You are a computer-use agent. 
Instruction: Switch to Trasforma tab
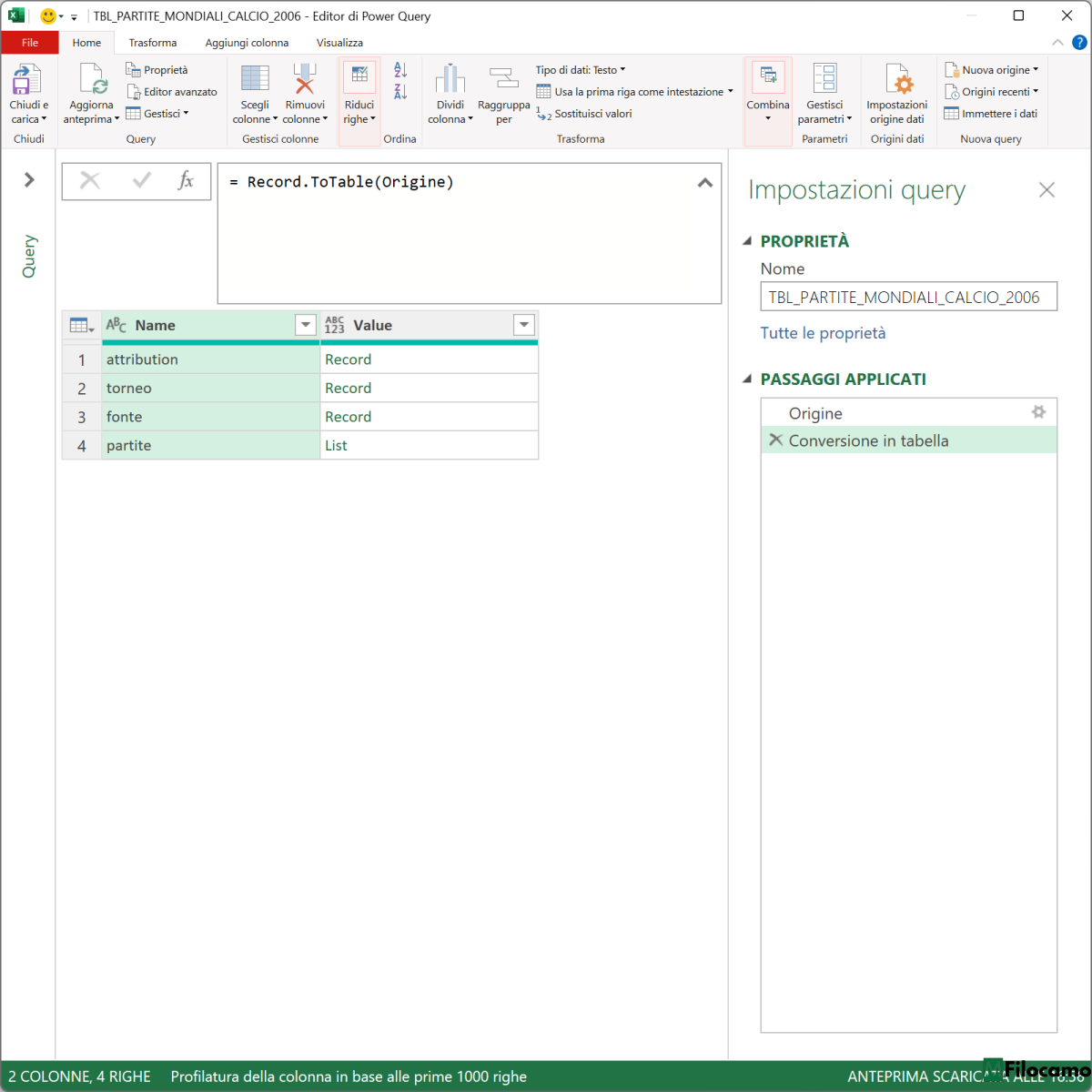pyautogui.click(x=153, y=43)
